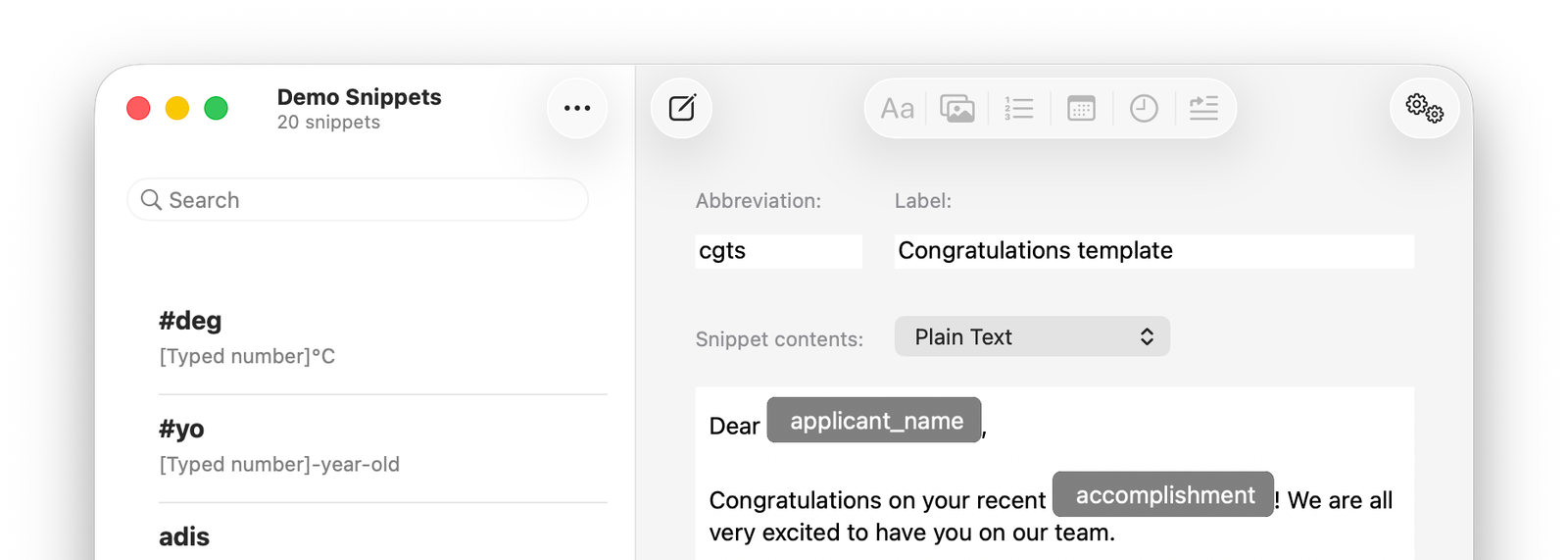1568x560 pixels.
Task: Open the text formatting Aa tool
Action: pos(897,108)
